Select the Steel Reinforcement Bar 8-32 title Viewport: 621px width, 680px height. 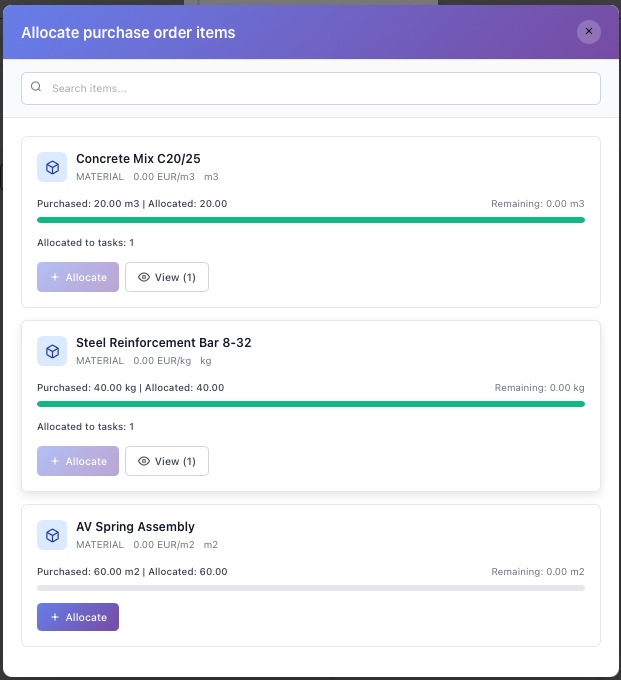click(164, 343)
